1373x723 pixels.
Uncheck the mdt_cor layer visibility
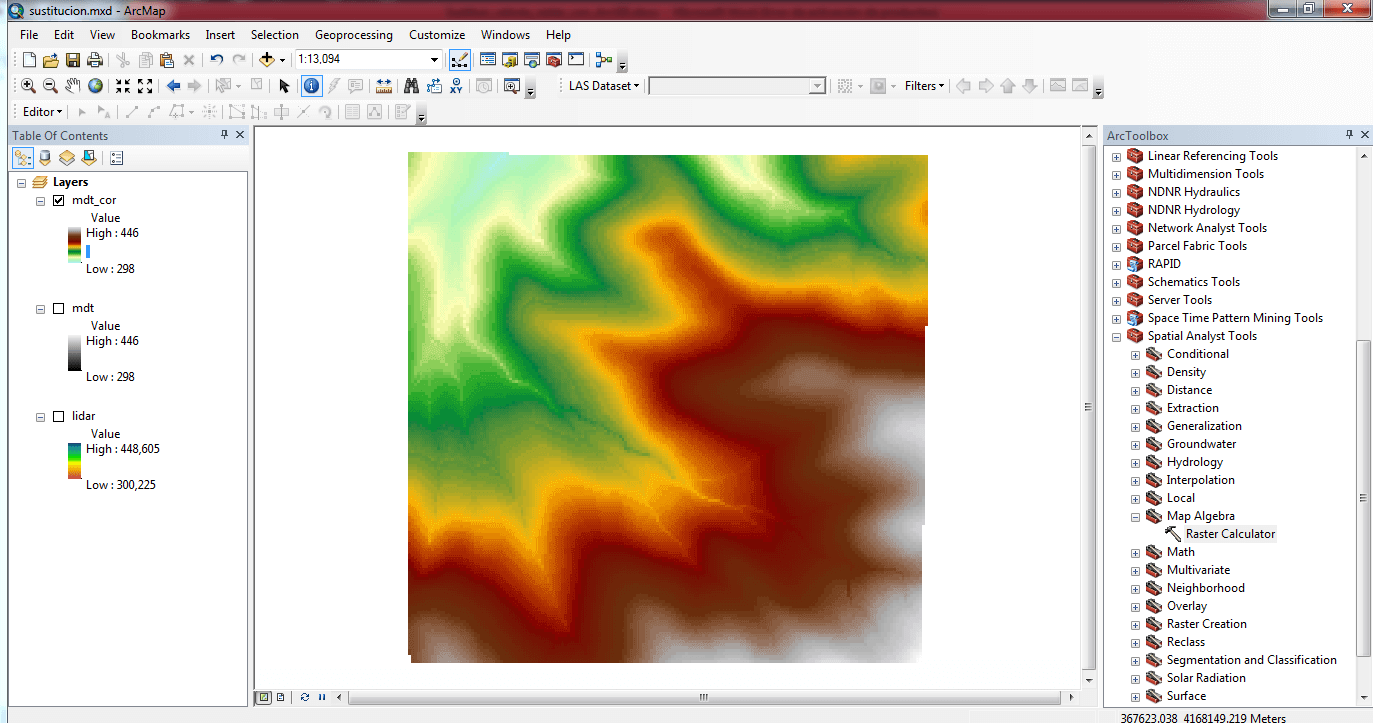(x=58, y=200)
